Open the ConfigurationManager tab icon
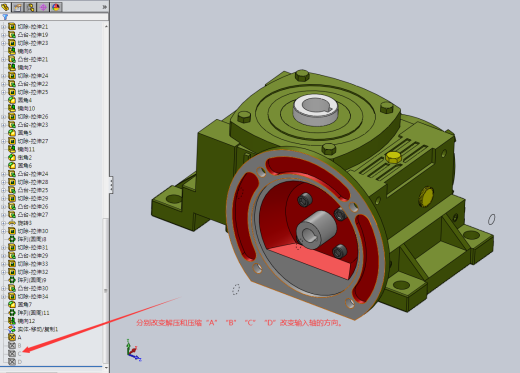The width and height of the screenshot is (520, 373). [31, 7]
